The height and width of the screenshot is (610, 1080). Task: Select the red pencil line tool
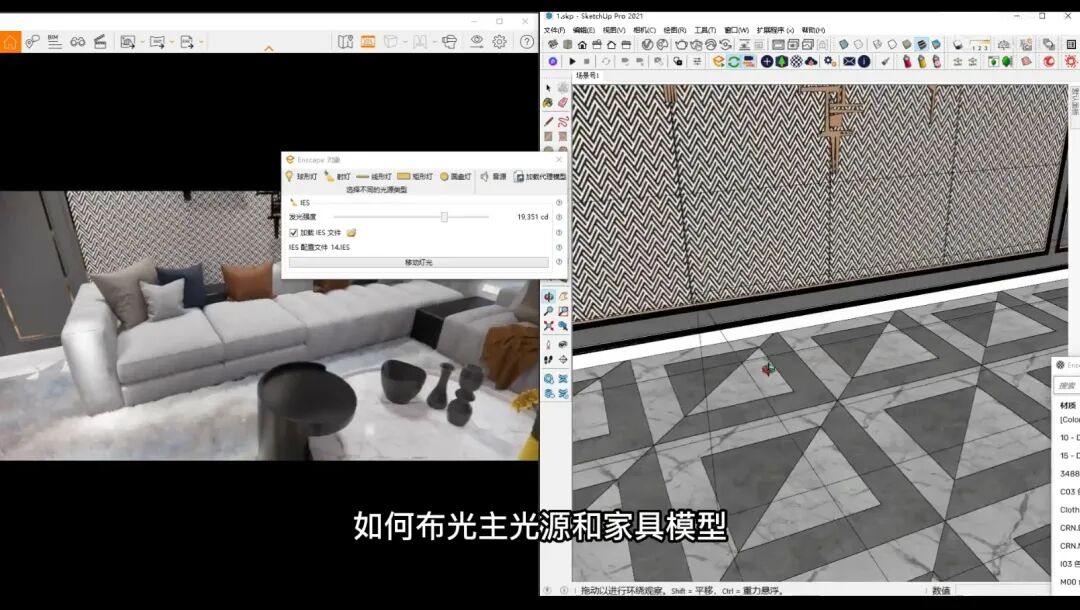[548, 122]
